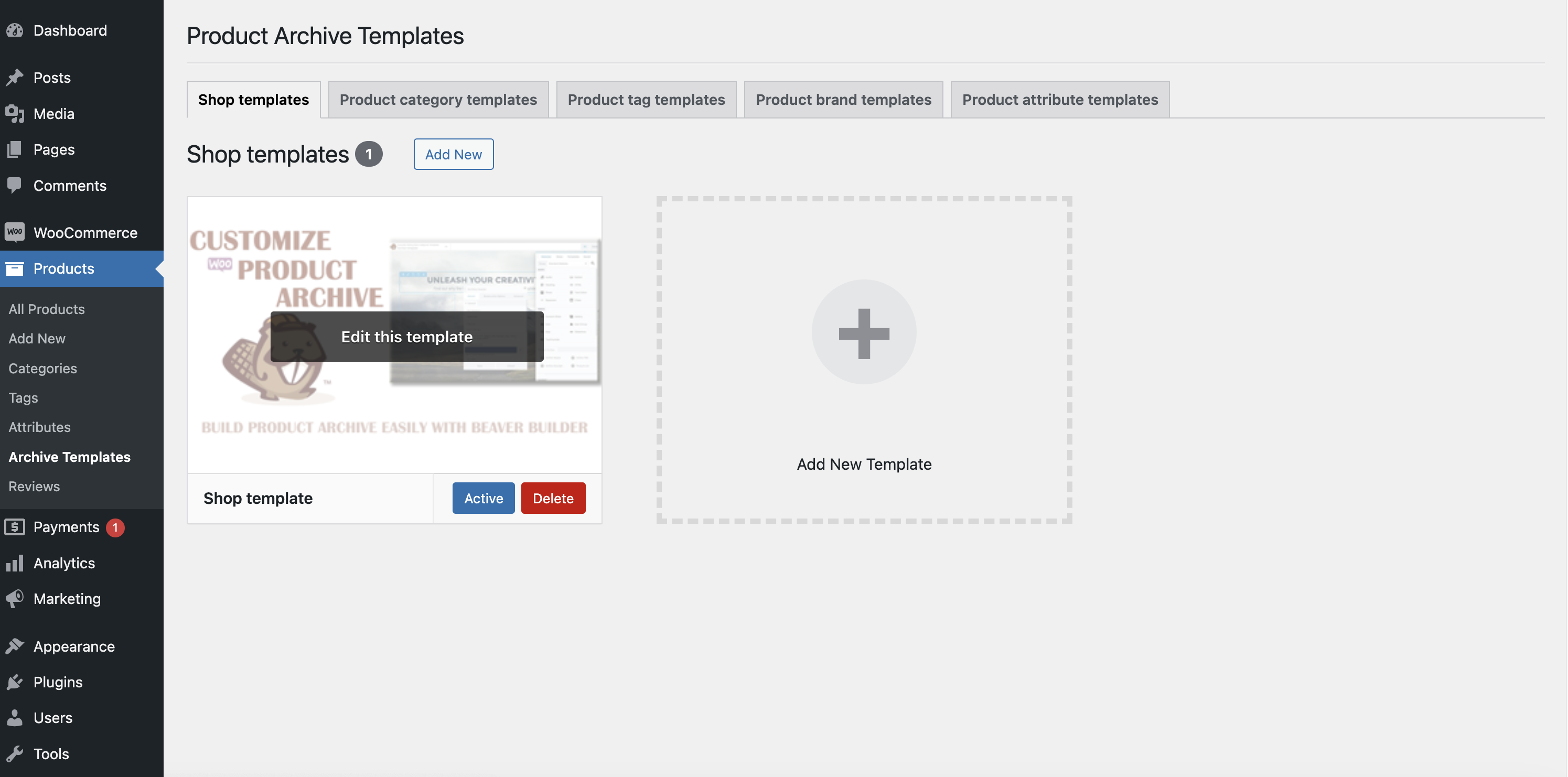The image size is (1568, 777).
Task: Click the Posts pushpin icon
Action: pos(15,77)
